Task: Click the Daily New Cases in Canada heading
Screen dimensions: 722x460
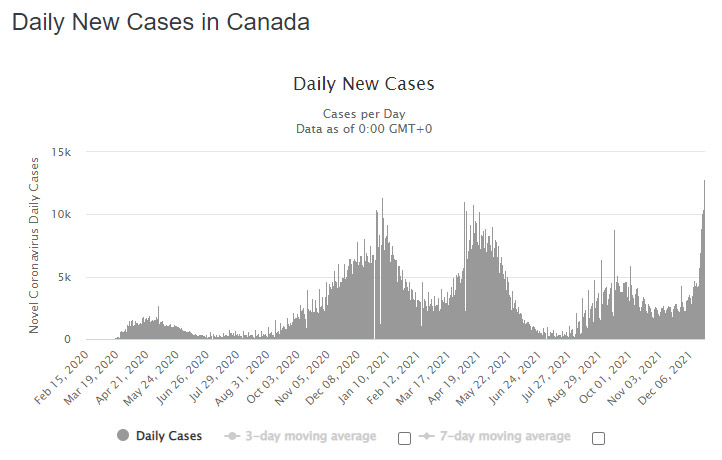Action: 161,22
